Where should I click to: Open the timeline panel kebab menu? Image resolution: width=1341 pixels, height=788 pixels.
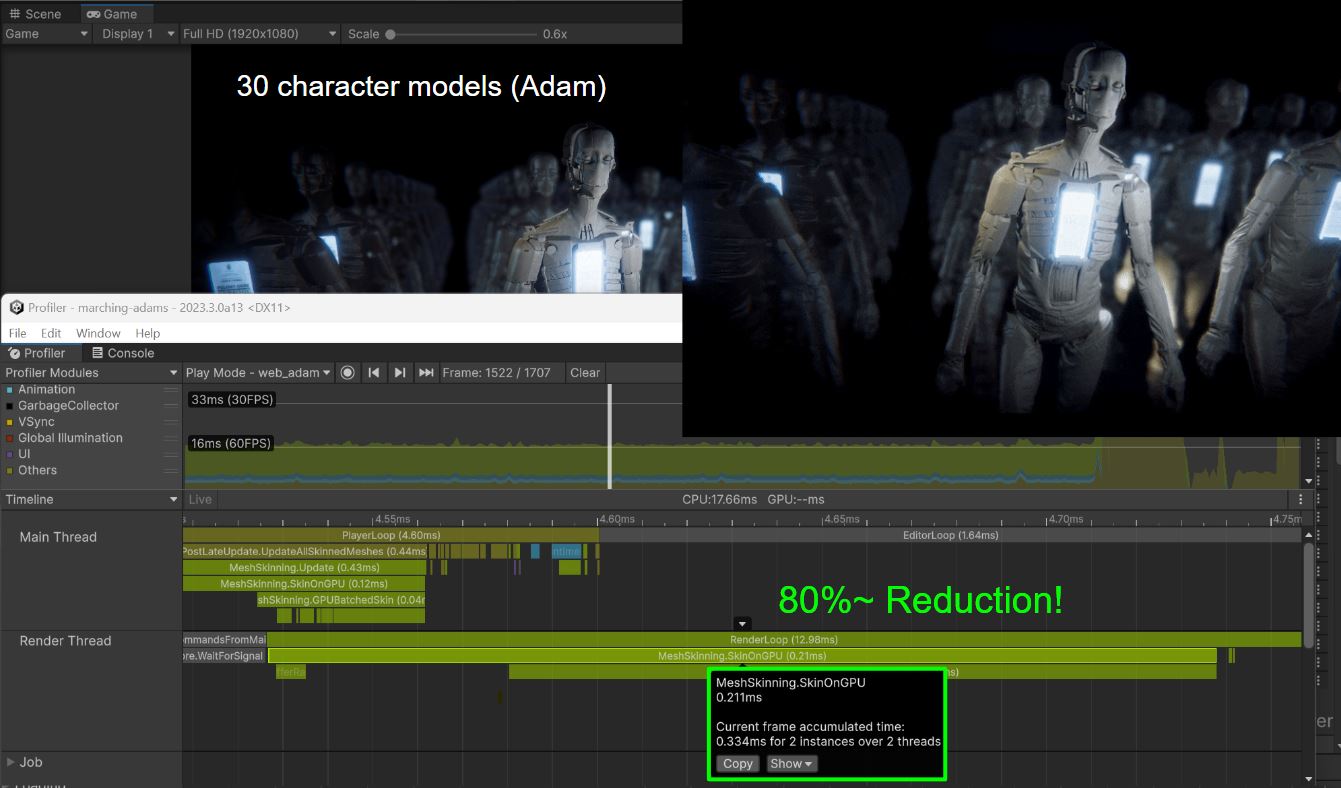point(1300,499)
